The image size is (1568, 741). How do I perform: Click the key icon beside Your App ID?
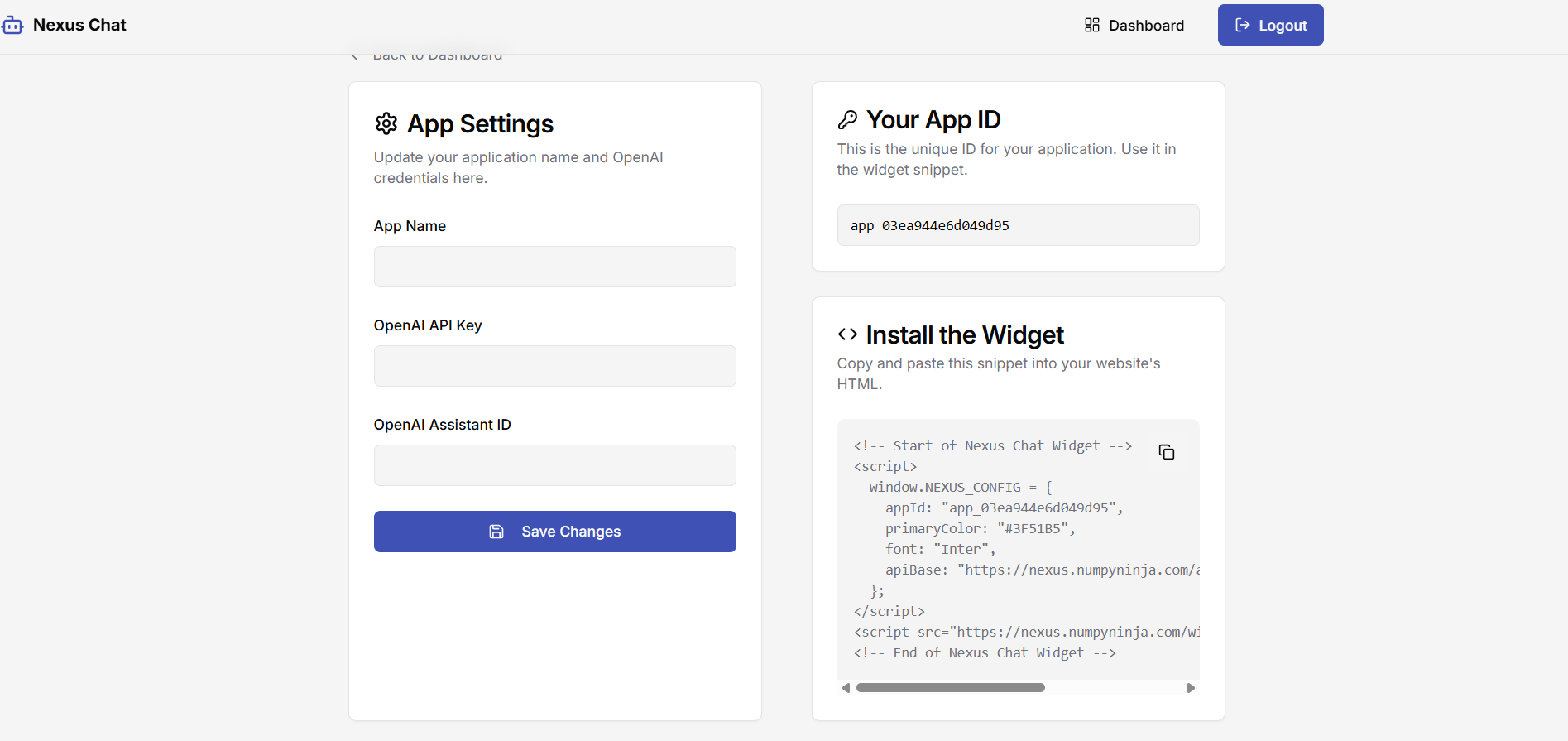point(847,120)
